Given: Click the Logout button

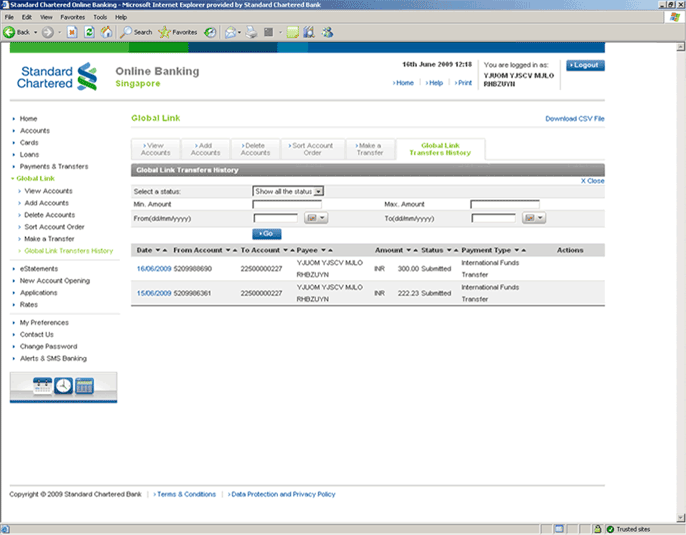Looking at the screenshot, I should tap(585, 65).
